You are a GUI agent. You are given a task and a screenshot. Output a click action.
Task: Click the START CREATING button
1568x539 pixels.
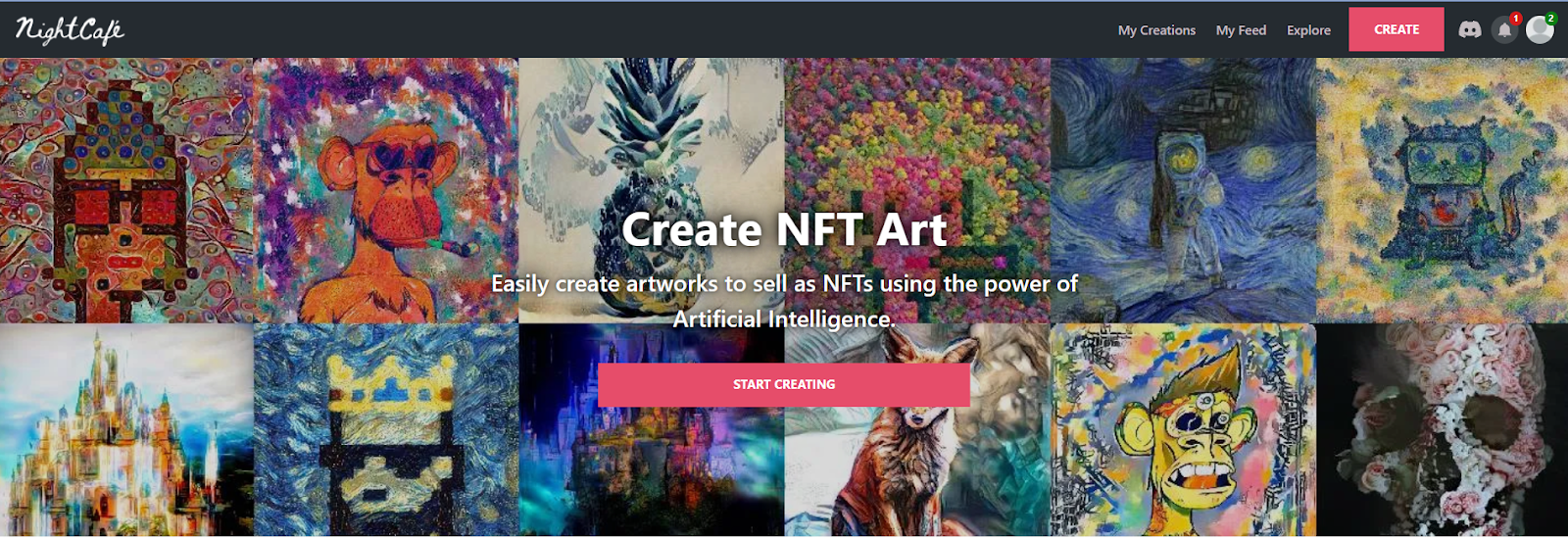click(784, 384)
